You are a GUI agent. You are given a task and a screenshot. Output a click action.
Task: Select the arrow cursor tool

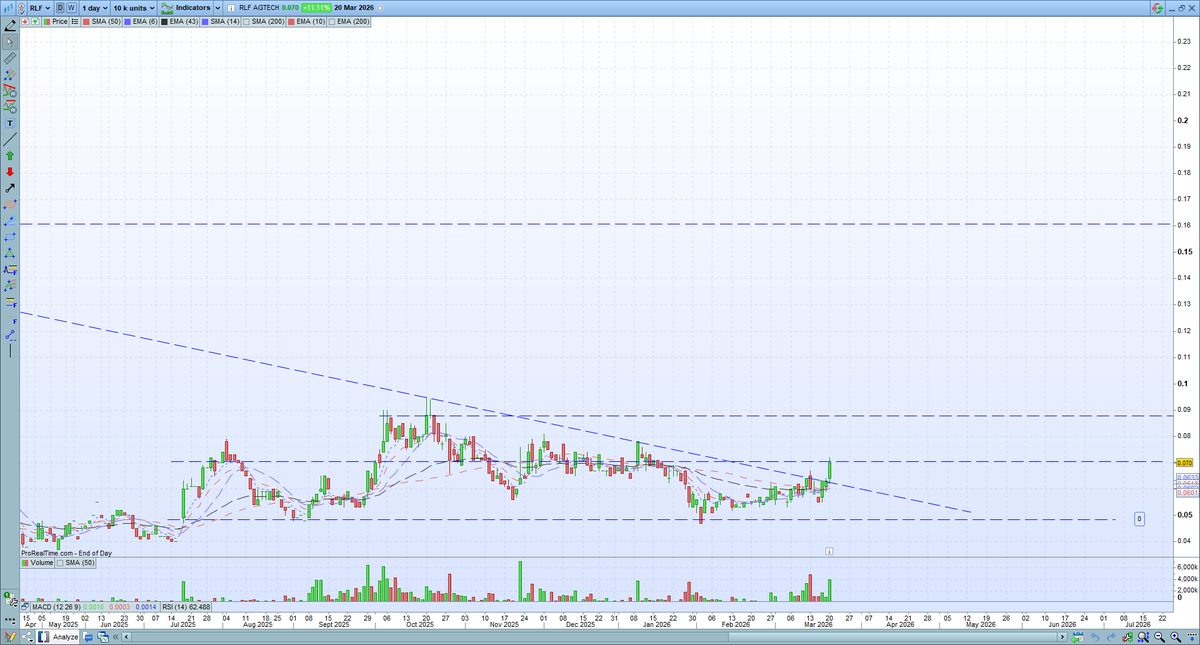coord(10,42)
